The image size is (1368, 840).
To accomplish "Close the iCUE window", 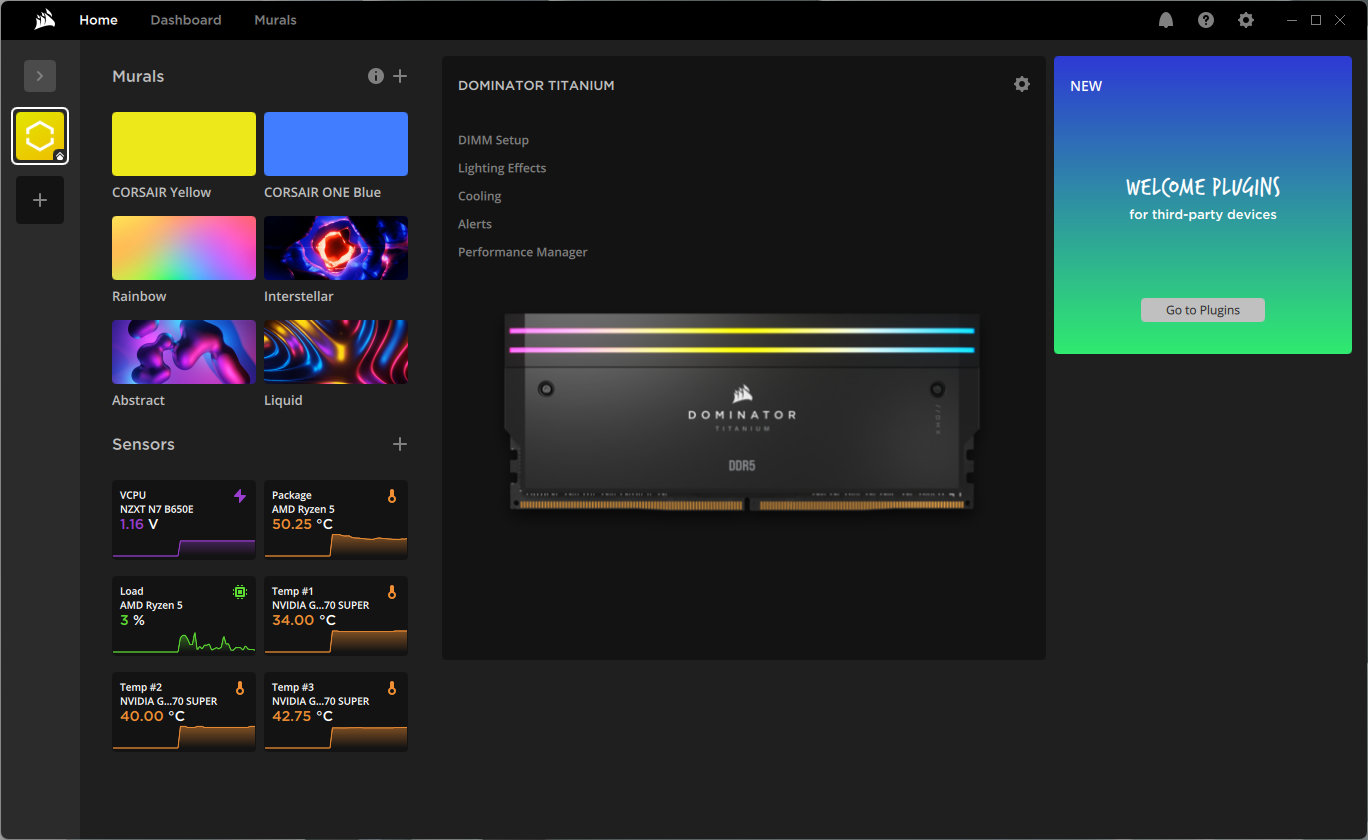I will (x=1340, y=20).
